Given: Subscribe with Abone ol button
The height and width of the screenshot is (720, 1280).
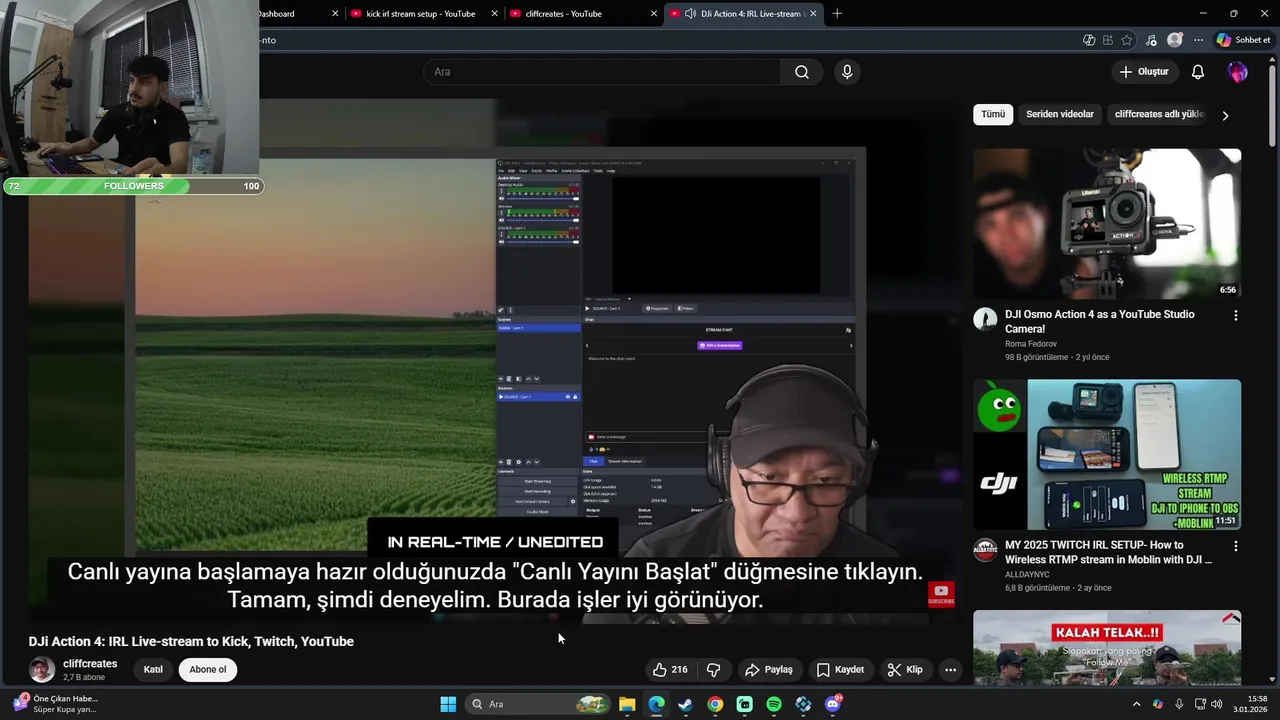Looking at the screenshot, I should 208,670.
